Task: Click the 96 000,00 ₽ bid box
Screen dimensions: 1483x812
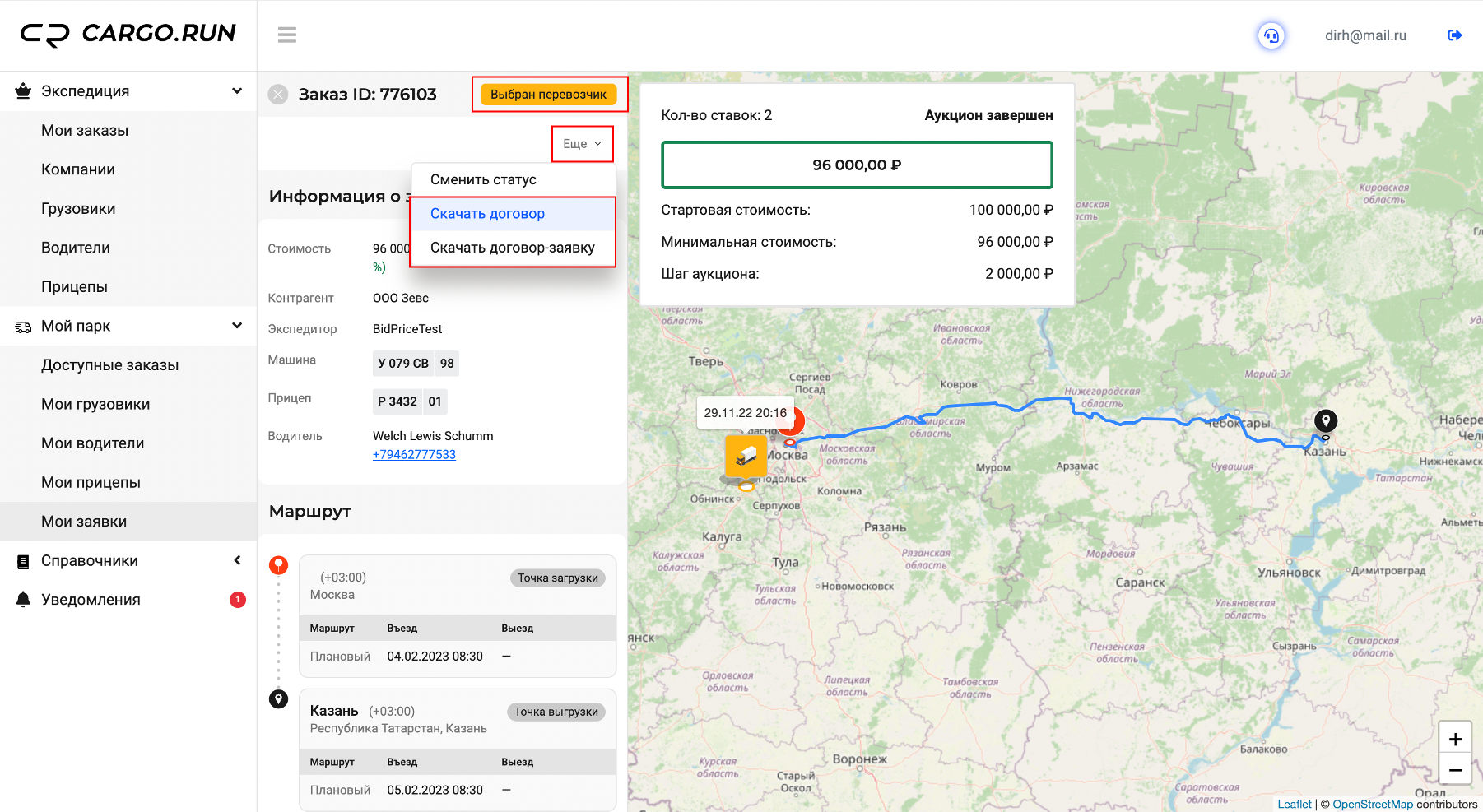Action: click(x=857, y=165)
